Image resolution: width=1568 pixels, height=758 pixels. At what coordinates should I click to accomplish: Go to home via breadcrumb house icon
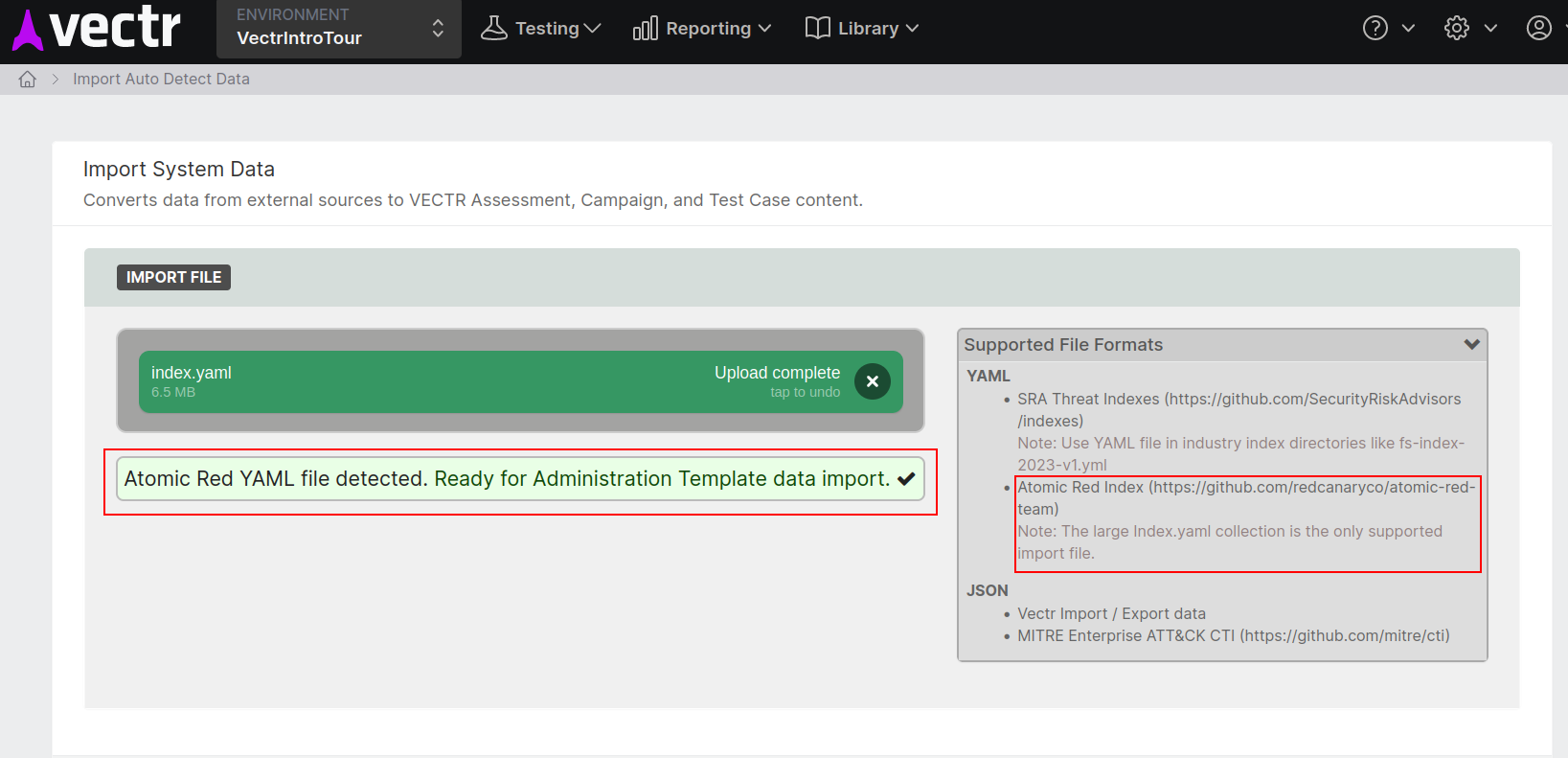click(28, 80)
